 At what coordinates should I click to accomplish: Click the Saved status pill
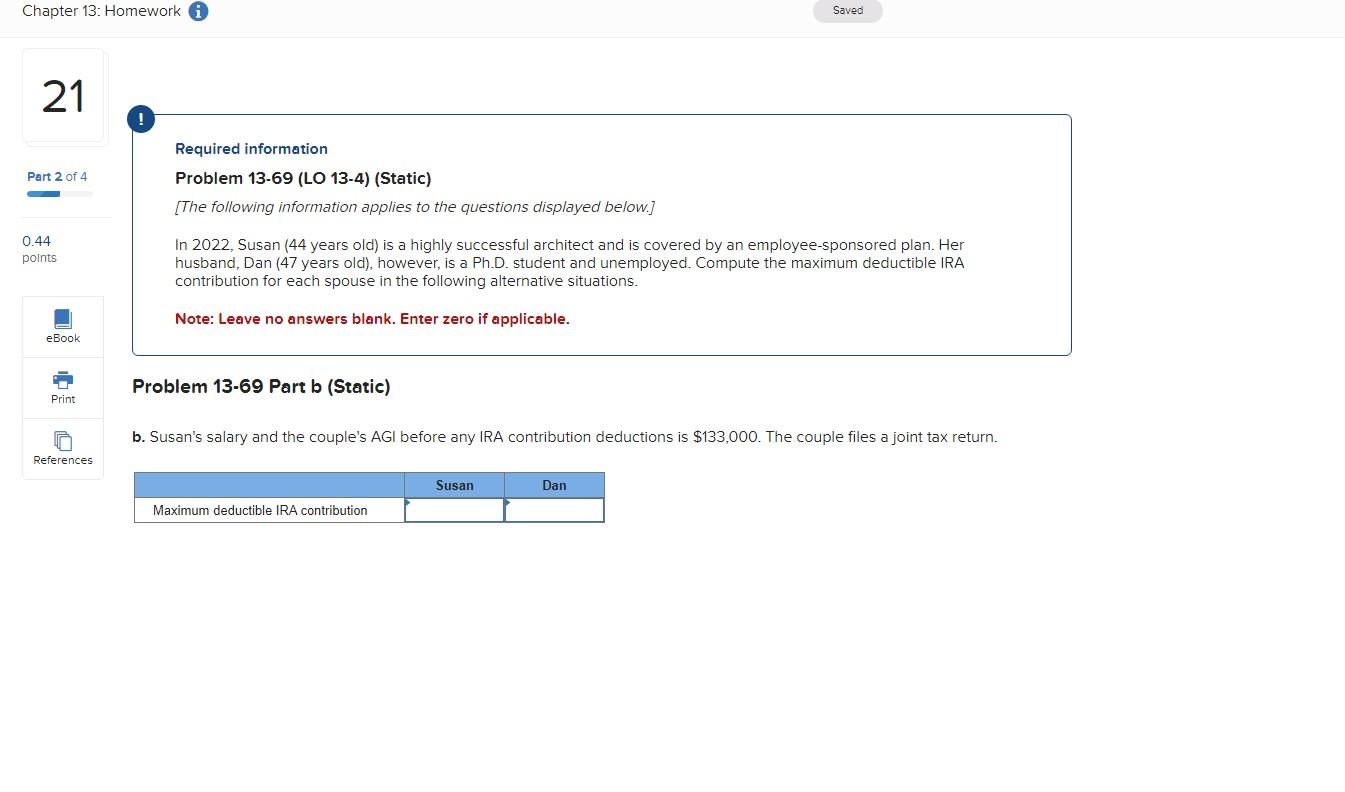click(846, 10)
